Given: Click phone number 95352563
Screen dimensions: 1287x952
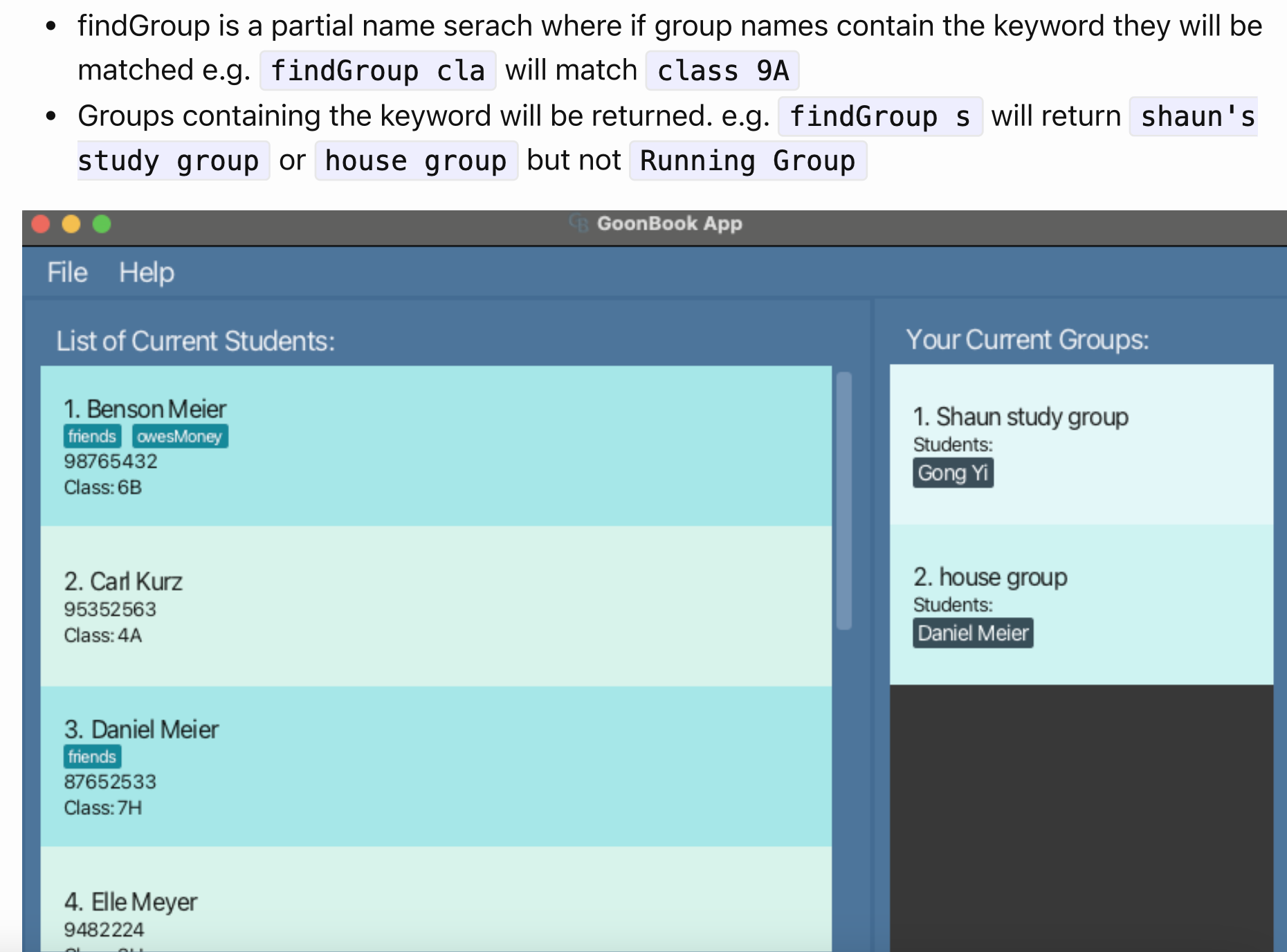Looking at the screenshot, I should click(x=110, y=610).
